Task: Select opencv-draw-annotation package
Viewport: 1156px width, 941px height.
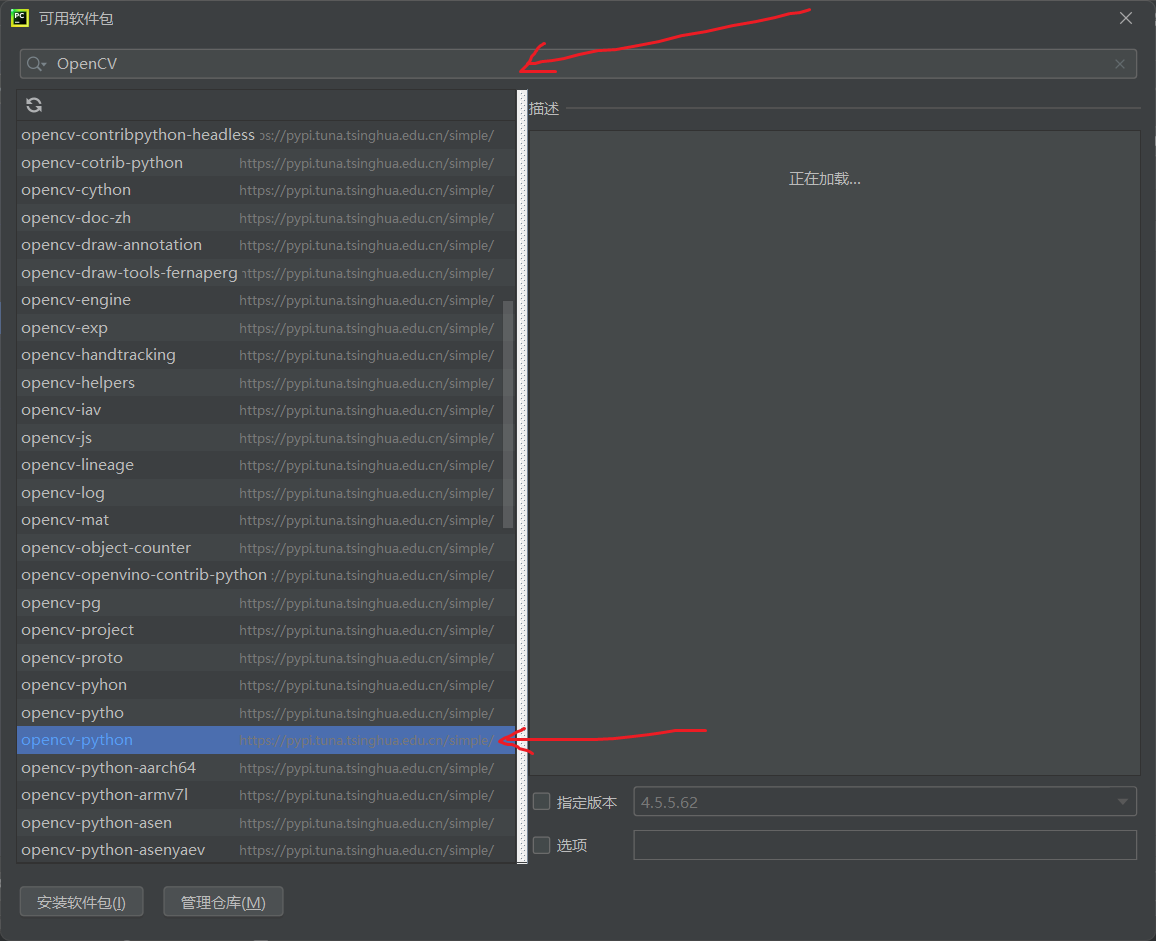Action: pos(266,245)
